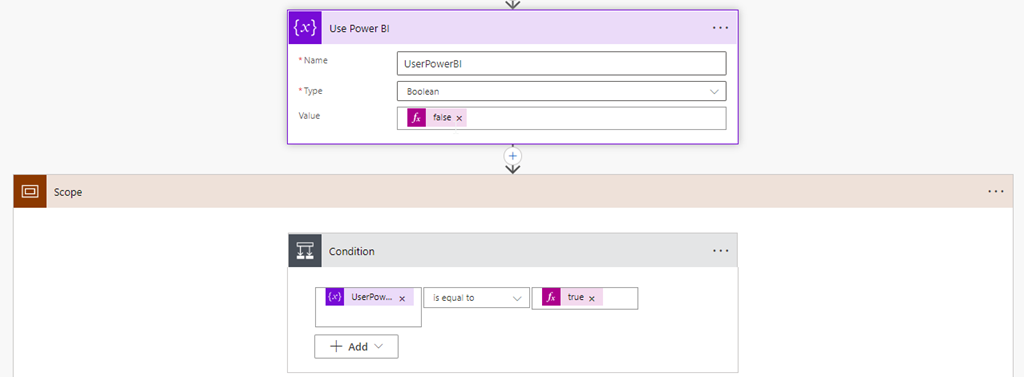Click the UserPow... variable token icon
The height and width of the screenshot is (377, 1024).
[335, 297]
